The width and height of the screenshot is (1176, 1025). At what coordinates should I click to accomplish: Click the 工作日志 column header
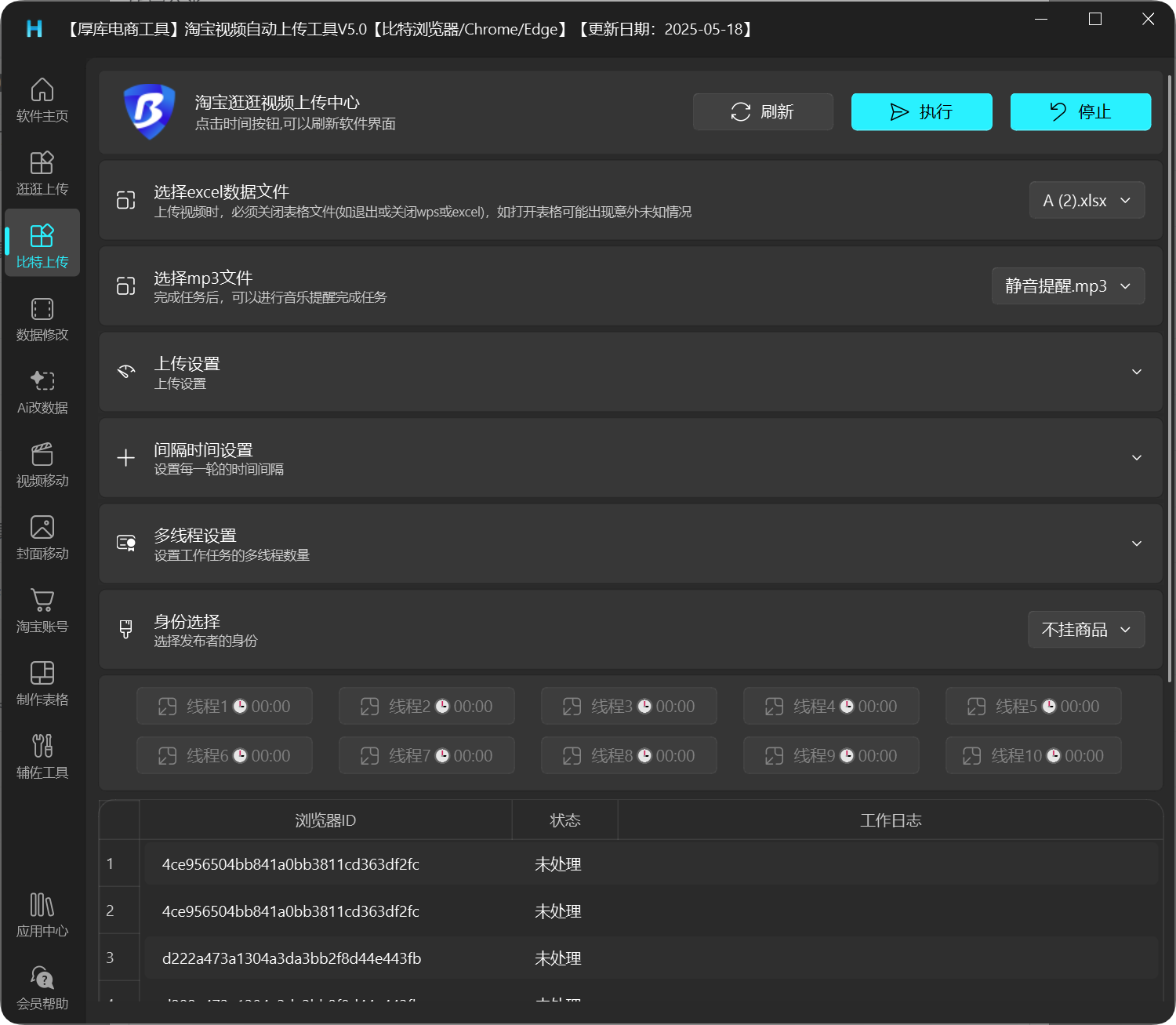tap(891, 820)
